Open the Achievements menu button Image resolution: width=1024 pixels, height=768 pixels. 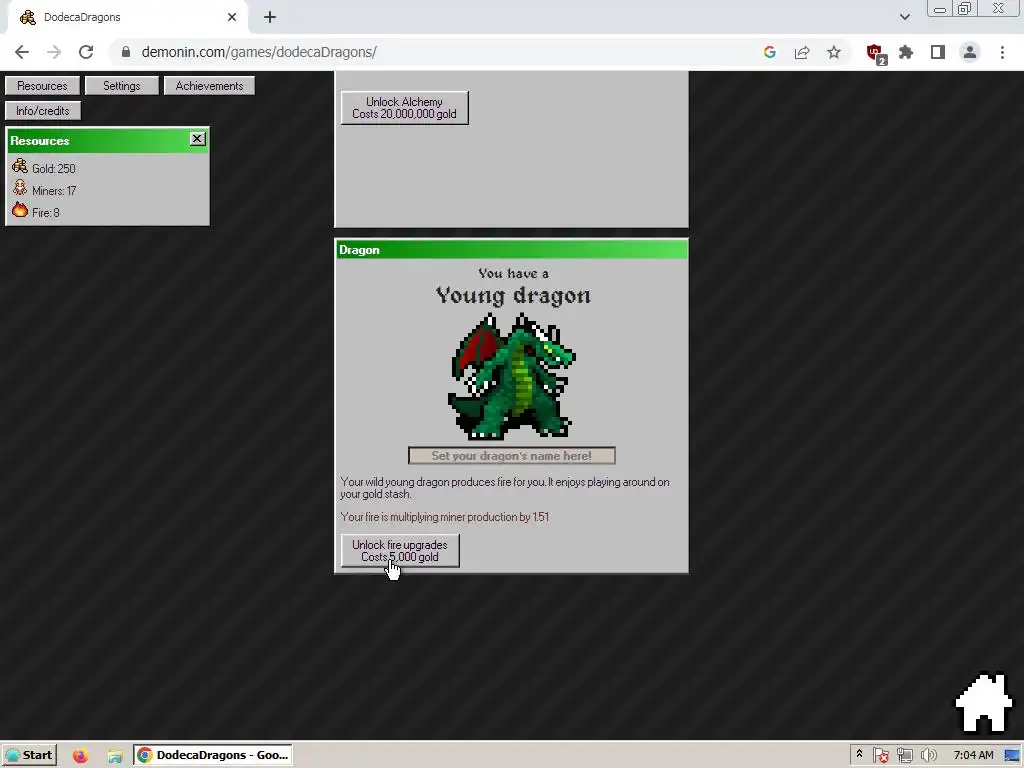click(x=209, y=86)
